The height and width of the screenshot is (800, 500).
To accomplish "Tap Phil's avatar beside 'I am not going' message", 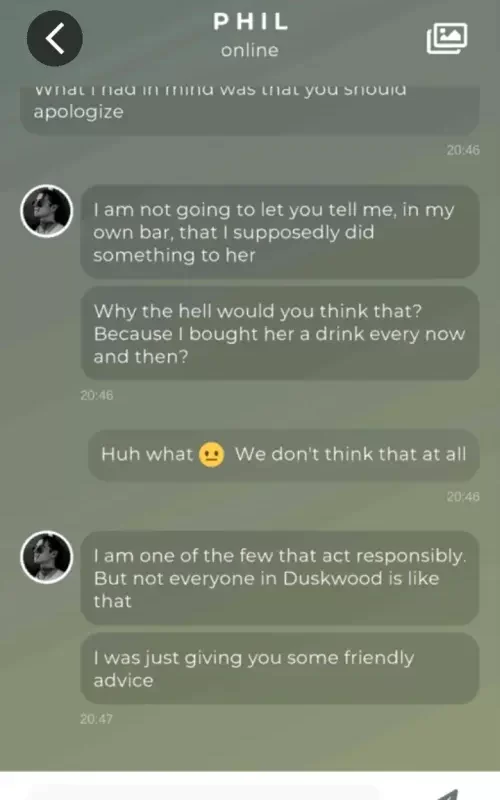I will click(x=46, y=211).
